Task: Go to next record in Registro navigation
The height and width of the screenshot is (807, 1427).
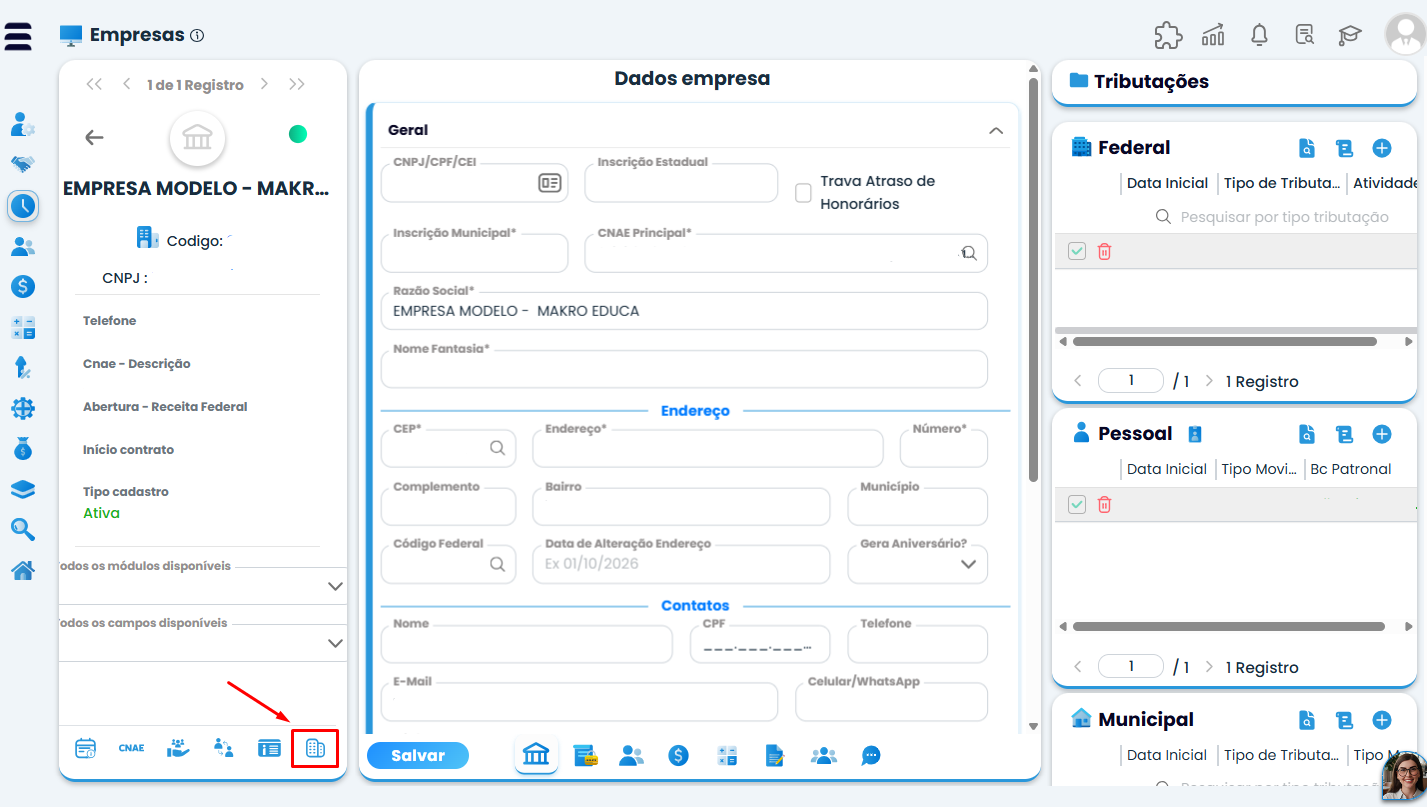Action: (264, 84)
